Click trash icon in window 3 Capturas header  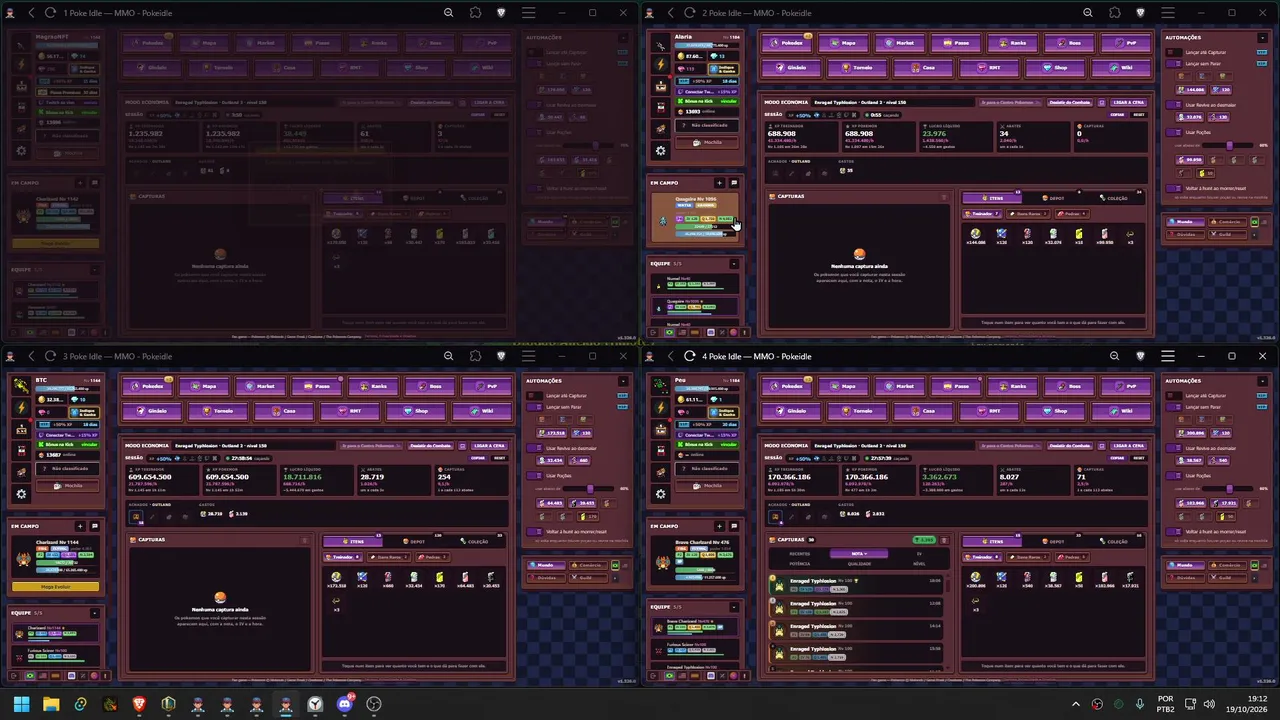click(305, 540)
